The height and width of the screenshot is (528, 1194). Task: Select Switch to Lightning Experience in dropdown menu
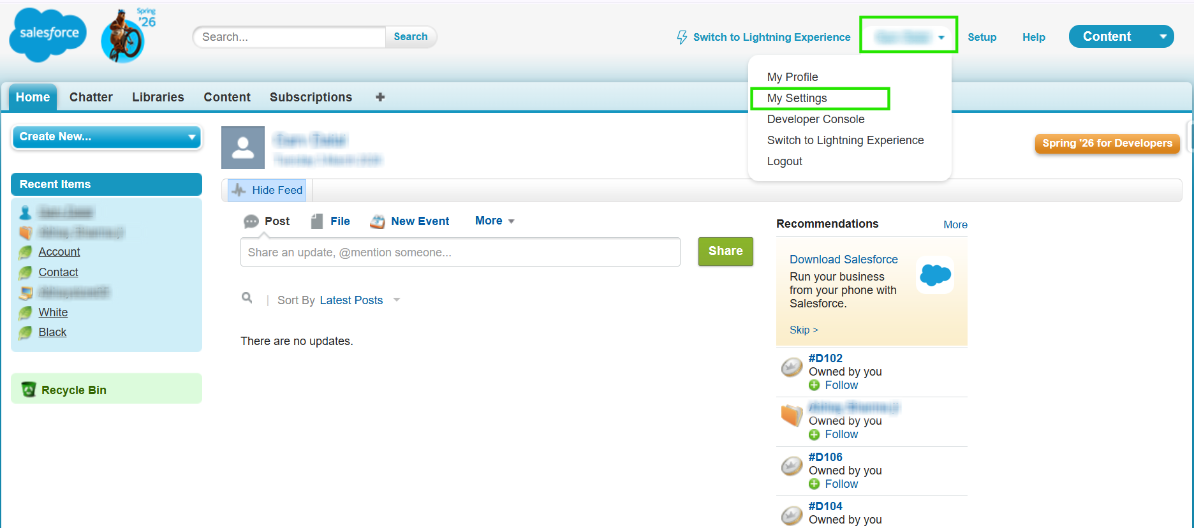pos(845,140)
